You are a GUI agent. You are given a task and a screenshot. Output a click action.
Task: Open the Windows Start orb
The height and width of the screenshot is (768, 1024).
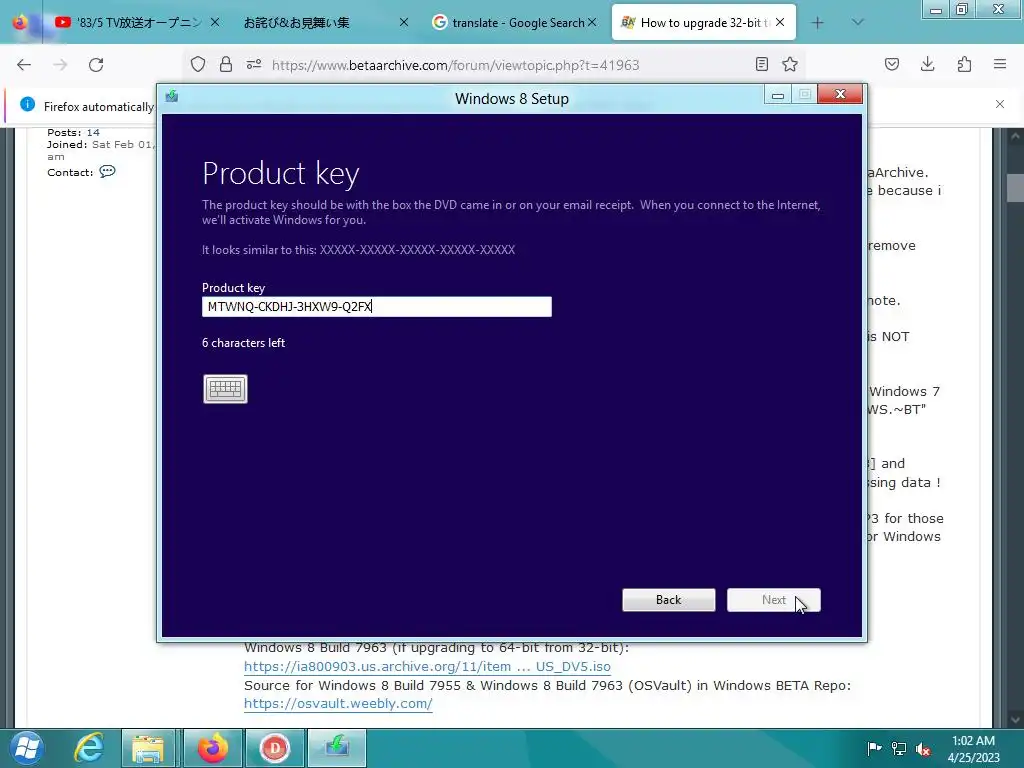click(x=27, y=748)
